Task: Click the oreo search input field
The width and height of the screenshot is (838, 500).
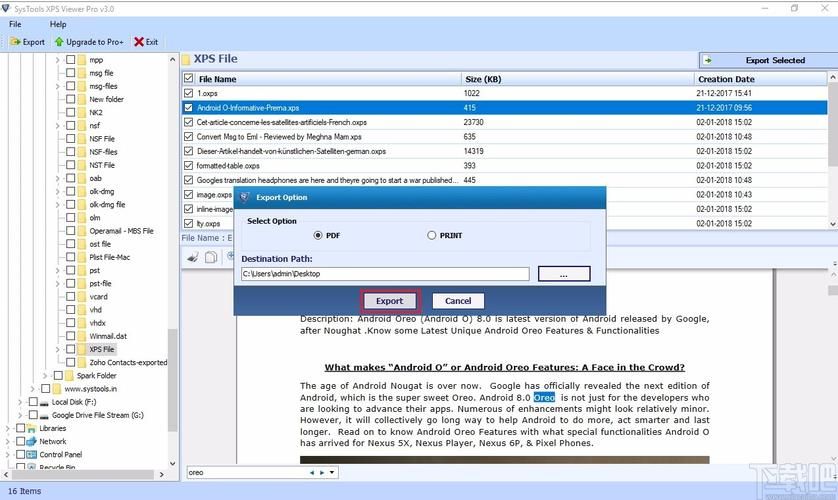Action: [246, 473]
